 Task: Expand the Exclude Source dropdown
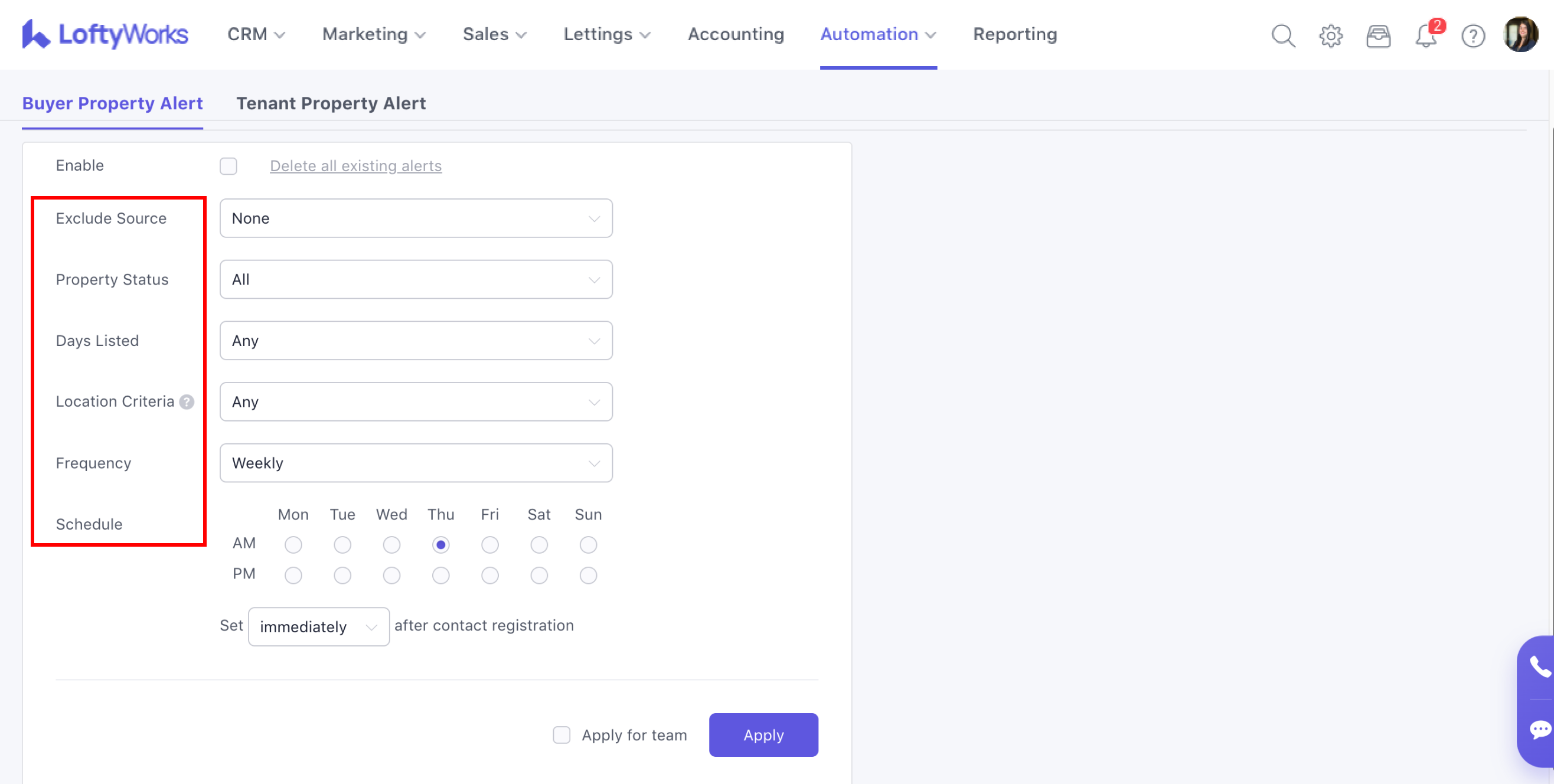pyautogui.click(x=416, y=218)
